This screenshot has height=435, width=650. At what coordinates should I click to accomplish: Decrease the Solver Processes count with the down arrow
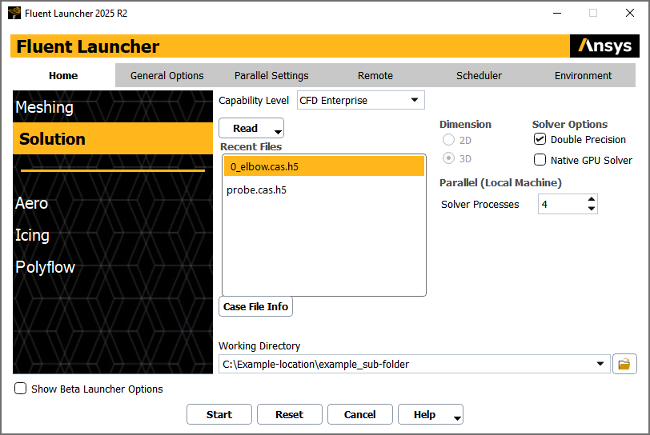pyautogui.click(x=592, y=209)
